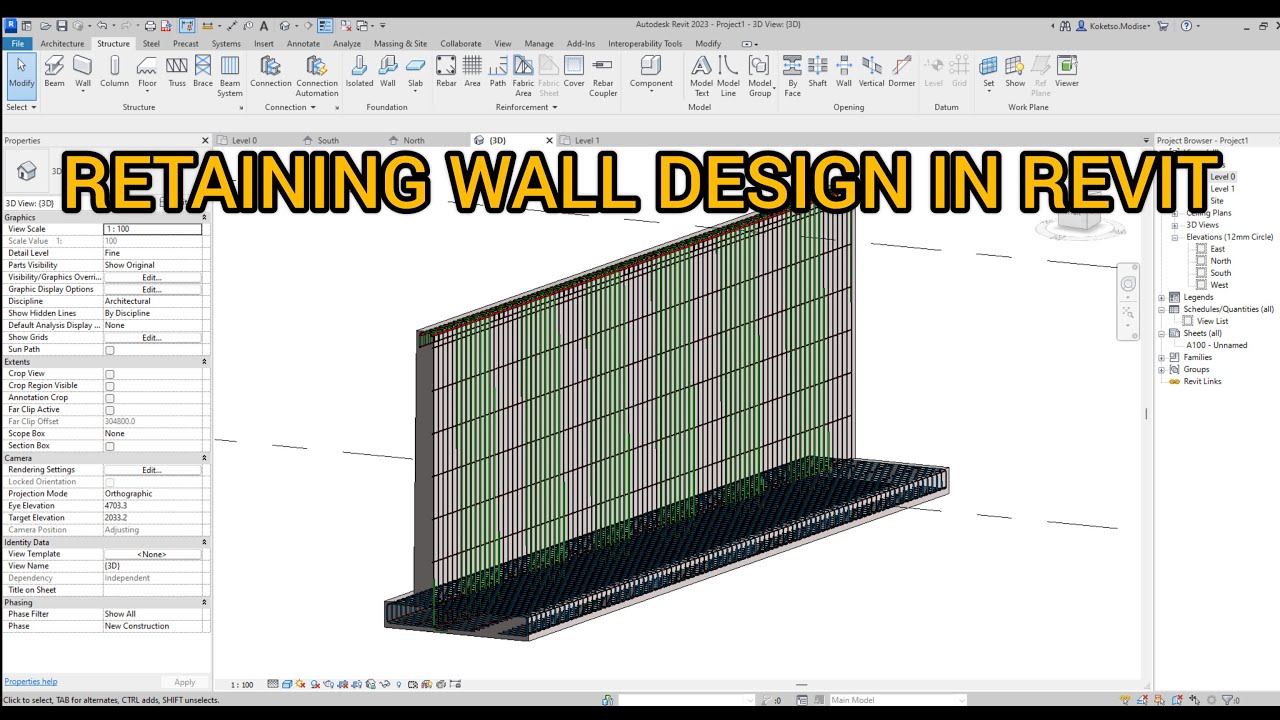The height and width of the screenshot is (720, 1280).
Task: Click the View Template None button
Action: point(152,554)
